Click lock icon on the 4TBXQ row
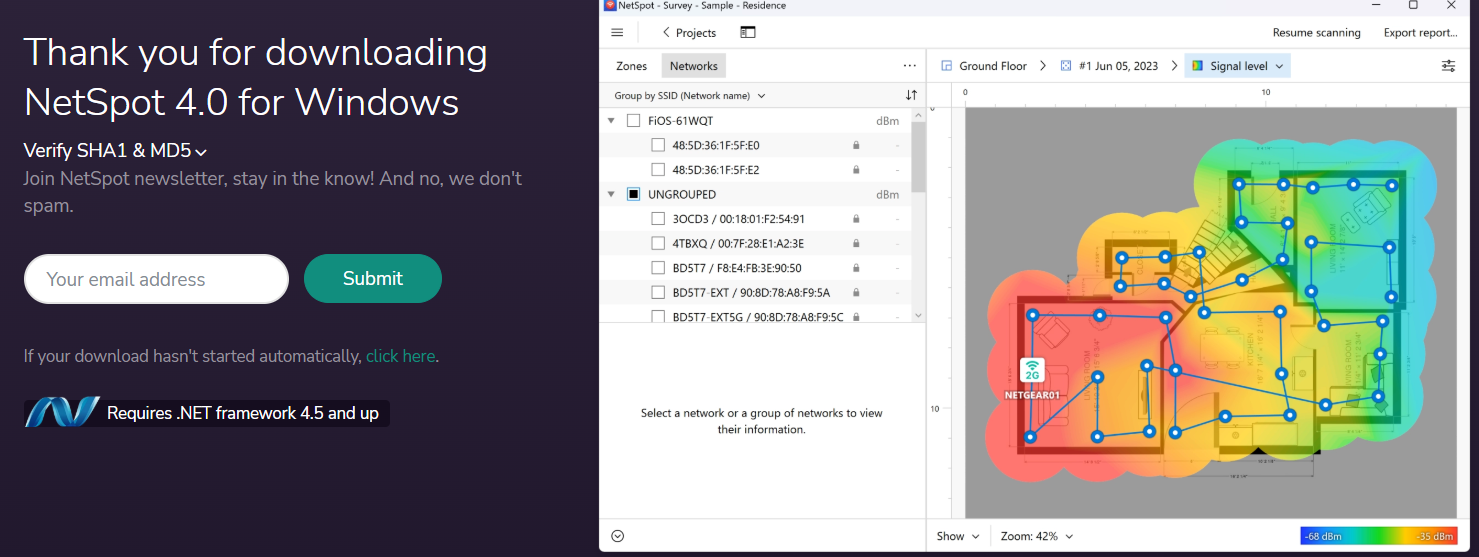The image size is (1479, 557). coord(856,243)
